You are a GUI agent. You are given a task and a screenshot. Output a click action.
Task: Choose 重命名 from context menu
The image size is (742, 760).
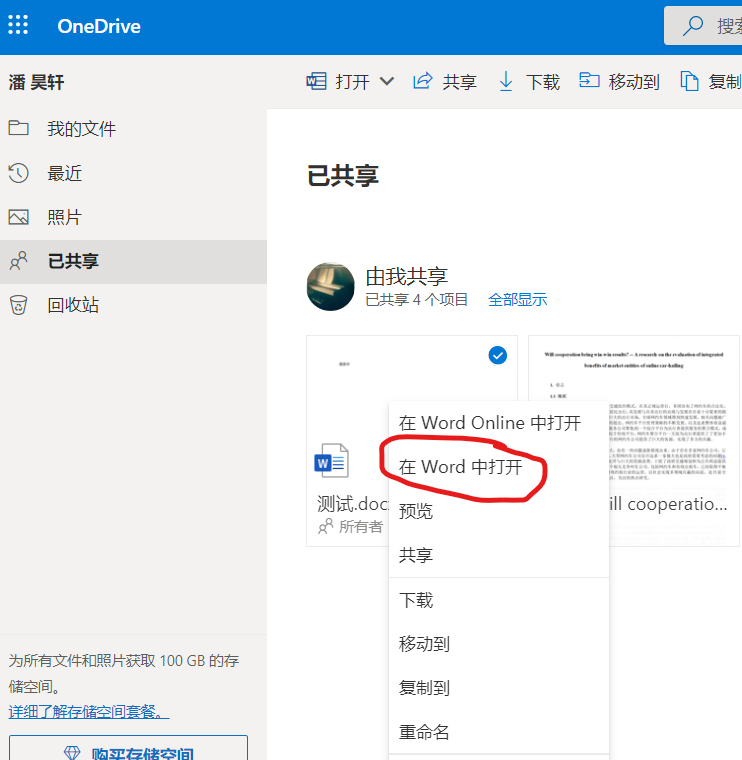pos(499,732)
